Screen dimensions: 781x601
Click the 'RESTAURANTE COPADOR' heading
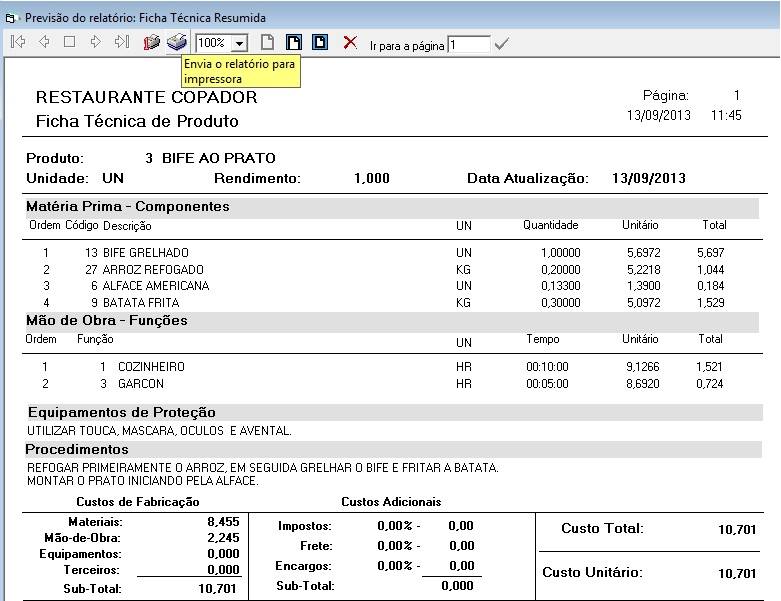[146, 97]
